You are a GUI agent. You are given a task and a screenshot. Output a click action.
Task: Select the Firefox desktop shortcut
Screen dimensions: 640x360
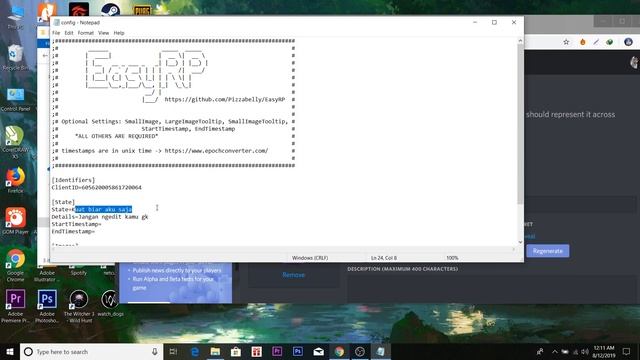tap(16, 180)
